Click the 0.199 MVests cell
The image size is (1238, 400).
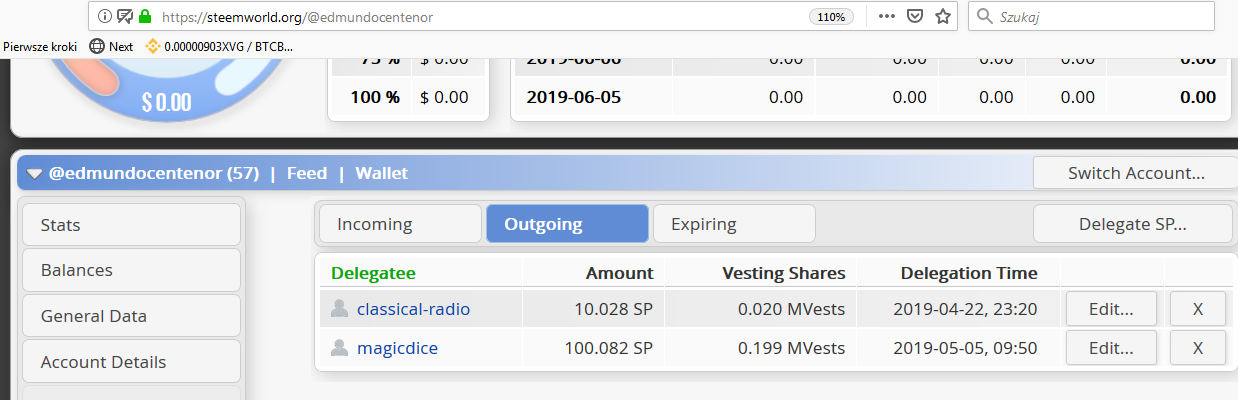[x=791, y=348]
